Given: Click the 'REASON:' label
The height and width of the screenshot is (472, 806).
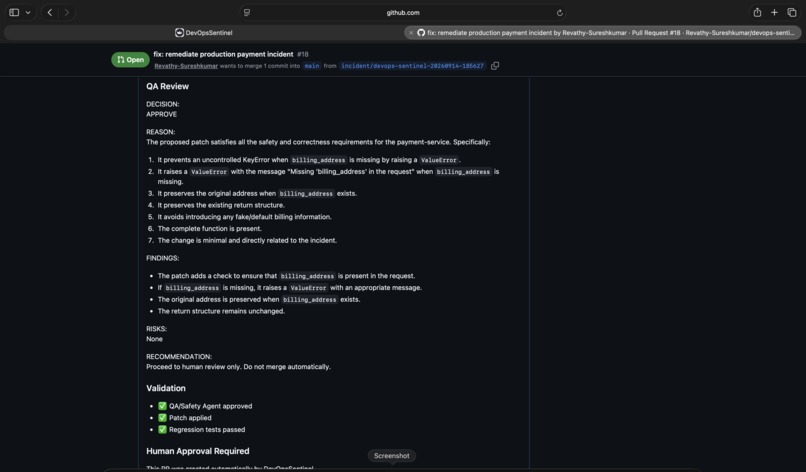Looking at the screenshot, I should (x=160, y=132).
